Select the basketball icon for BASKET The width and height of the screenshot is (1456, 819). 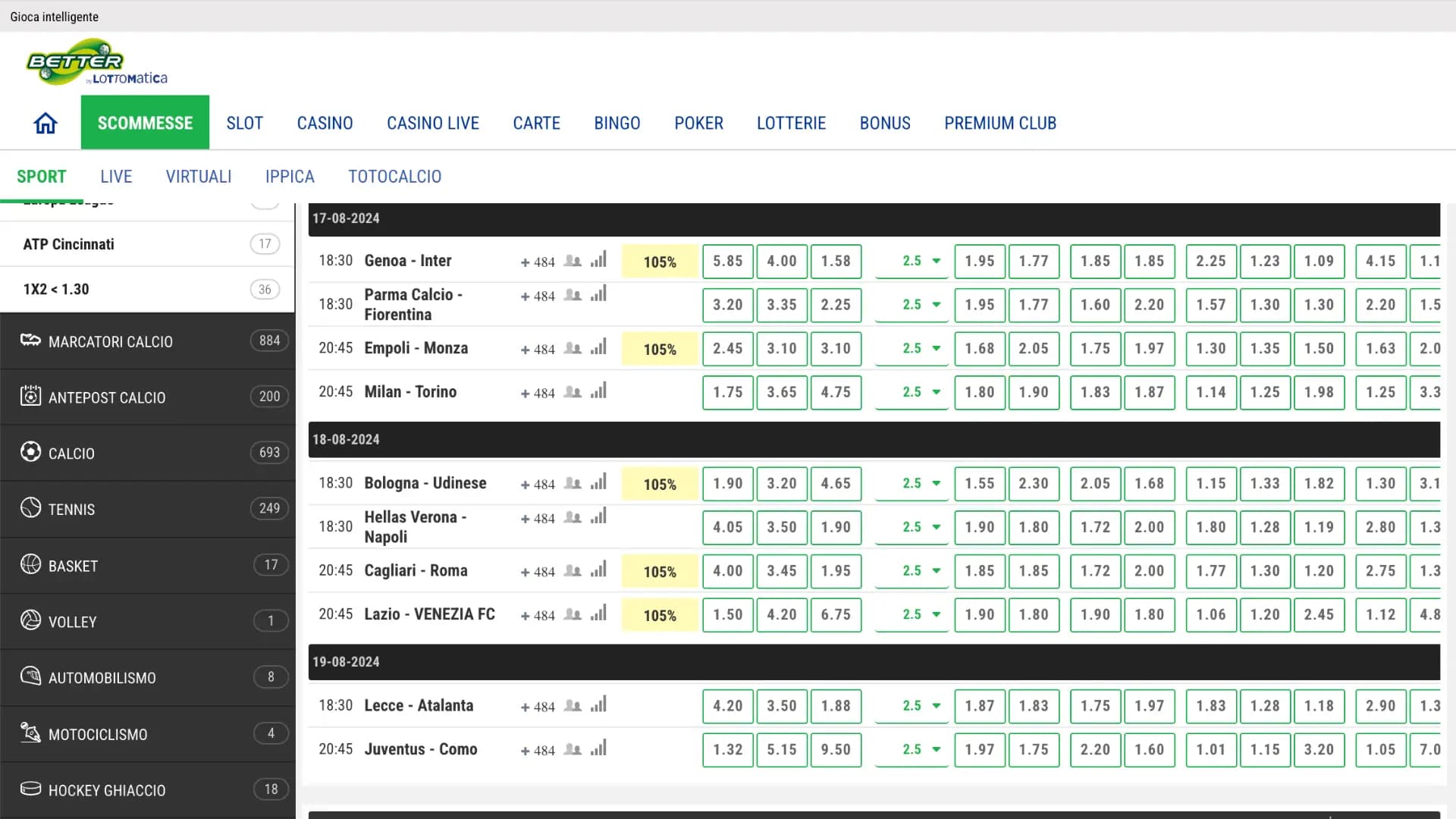[30, 565]
